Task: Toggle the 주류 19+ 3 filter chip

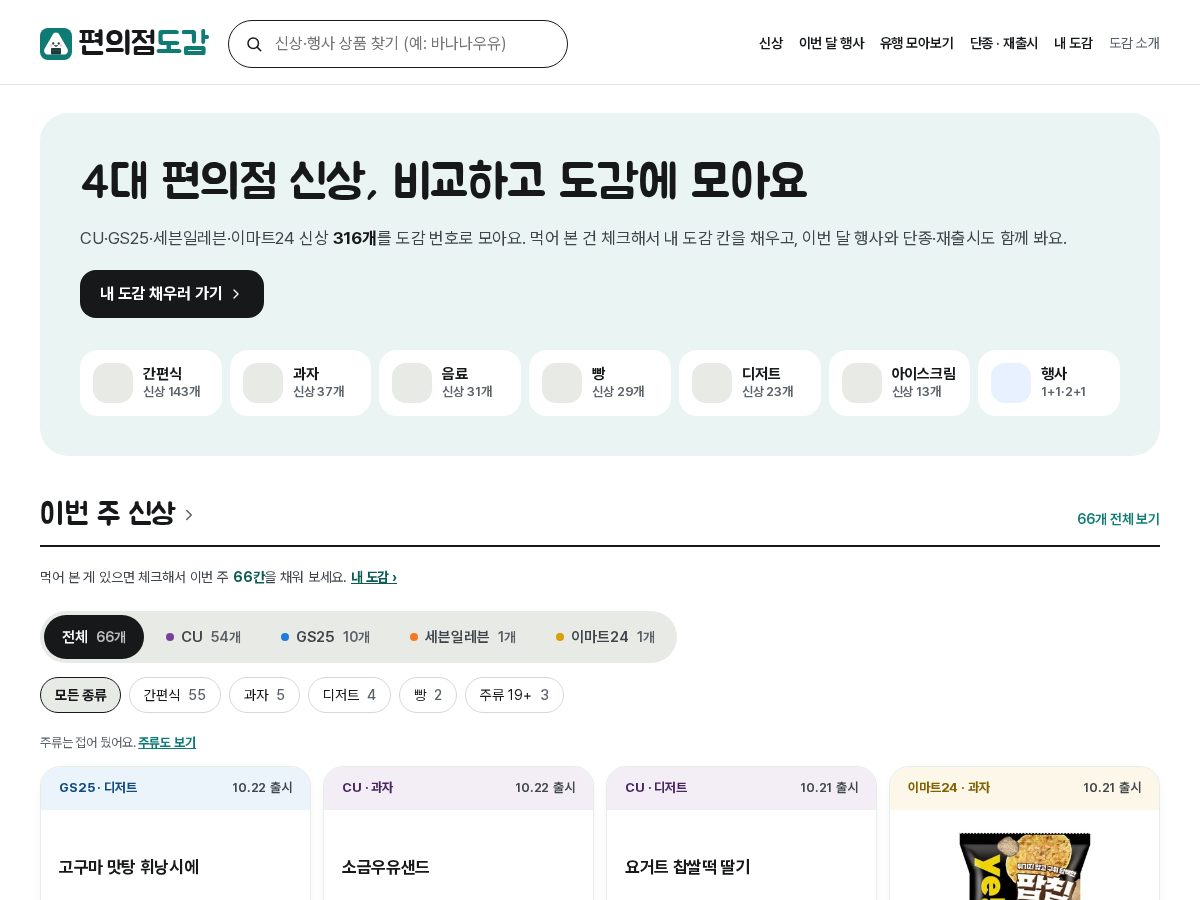Action: (x=514, y=695)
